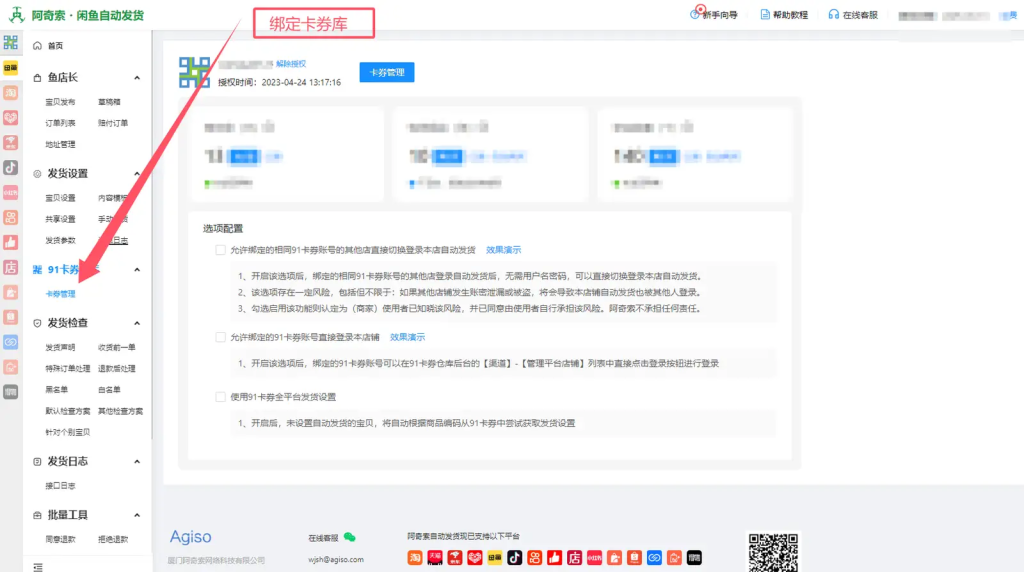The width and height of the screenshot is (1024, 572).
Task: Select the Taobao platform icon in sidebar
Action: [x=10, y=93]
